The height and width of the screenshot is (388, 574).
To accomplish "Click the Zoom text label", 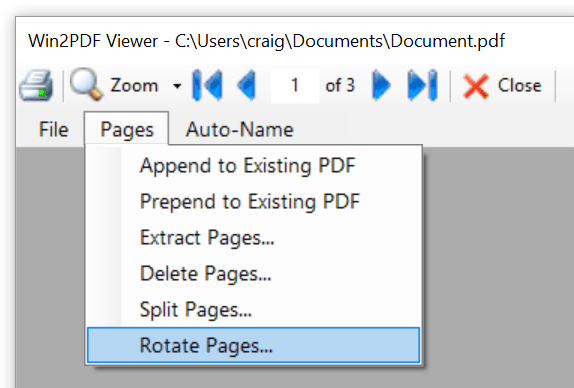I will pyautogui.click(x=134, y=85).
